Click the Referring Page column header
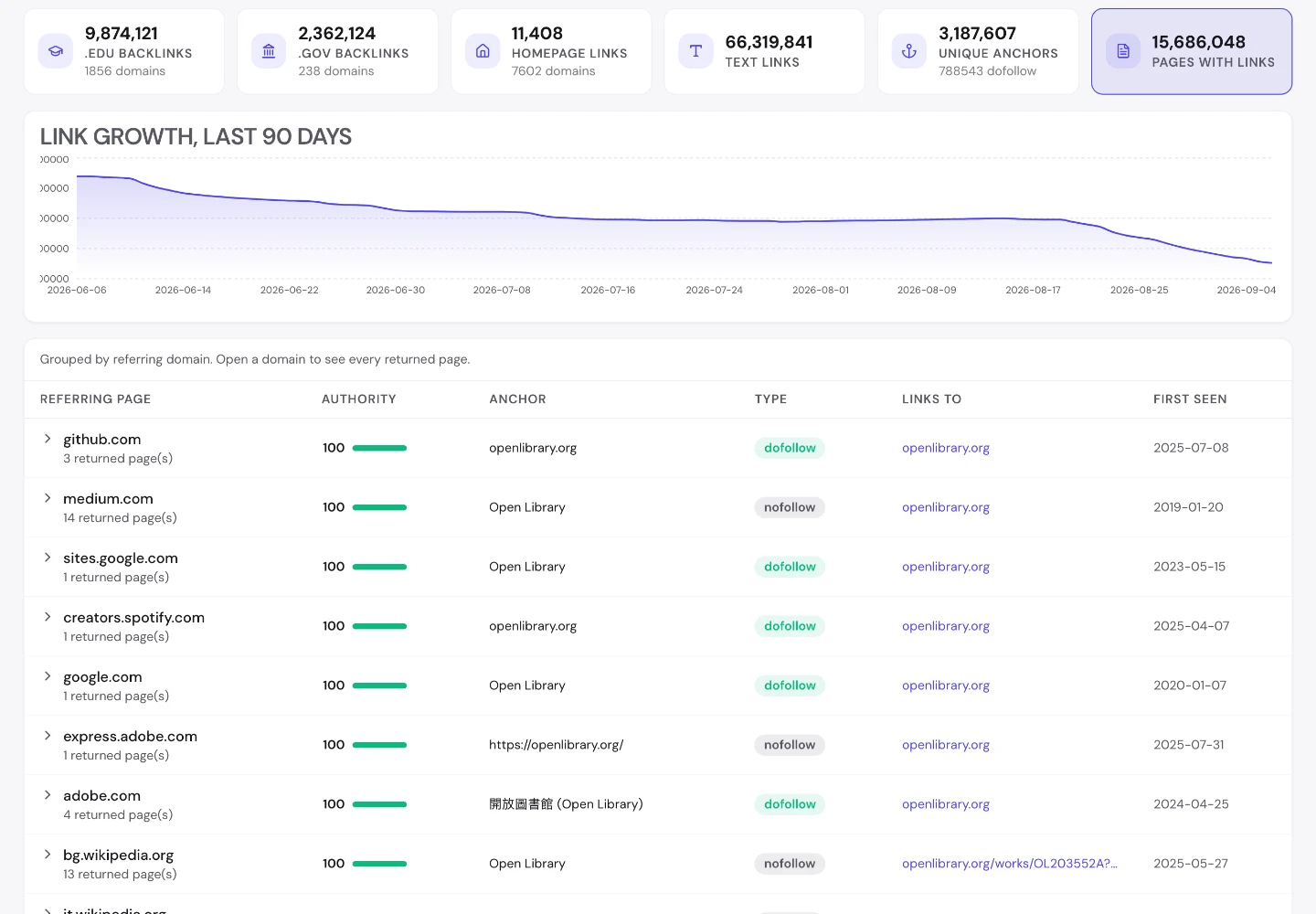Image resolution: width=1316 pixels, height=914 pixels. 95,399
